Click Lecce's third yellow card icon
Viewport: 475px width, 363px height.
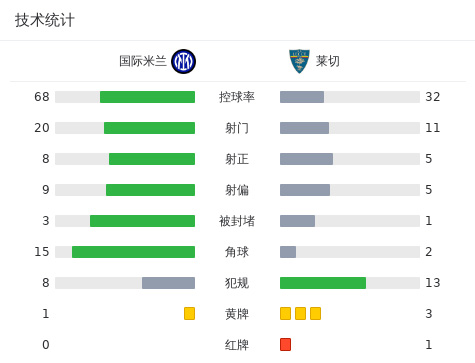click(315, 314)
